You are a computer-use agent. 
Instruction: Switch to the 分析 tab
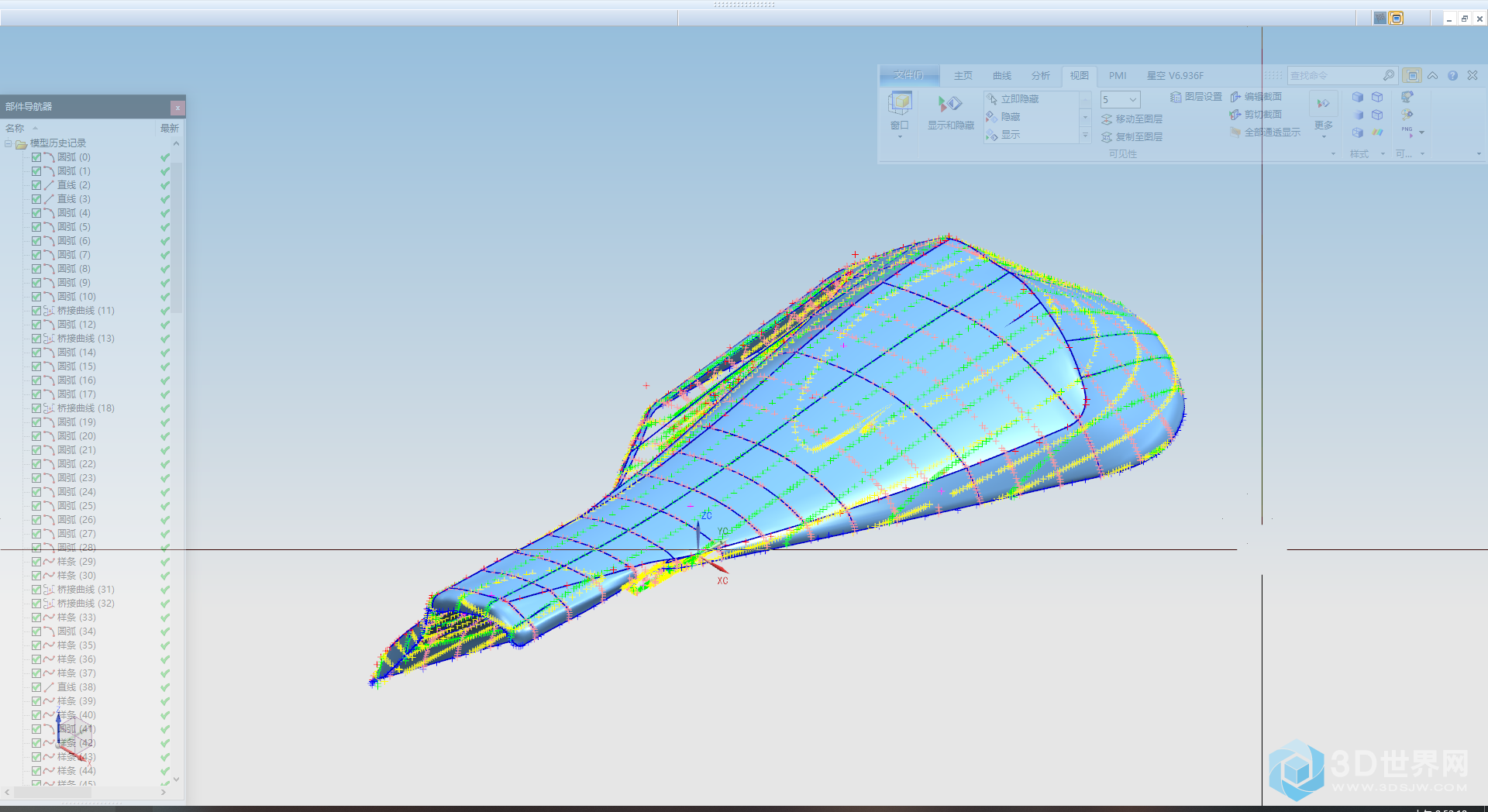(1041, 76)
